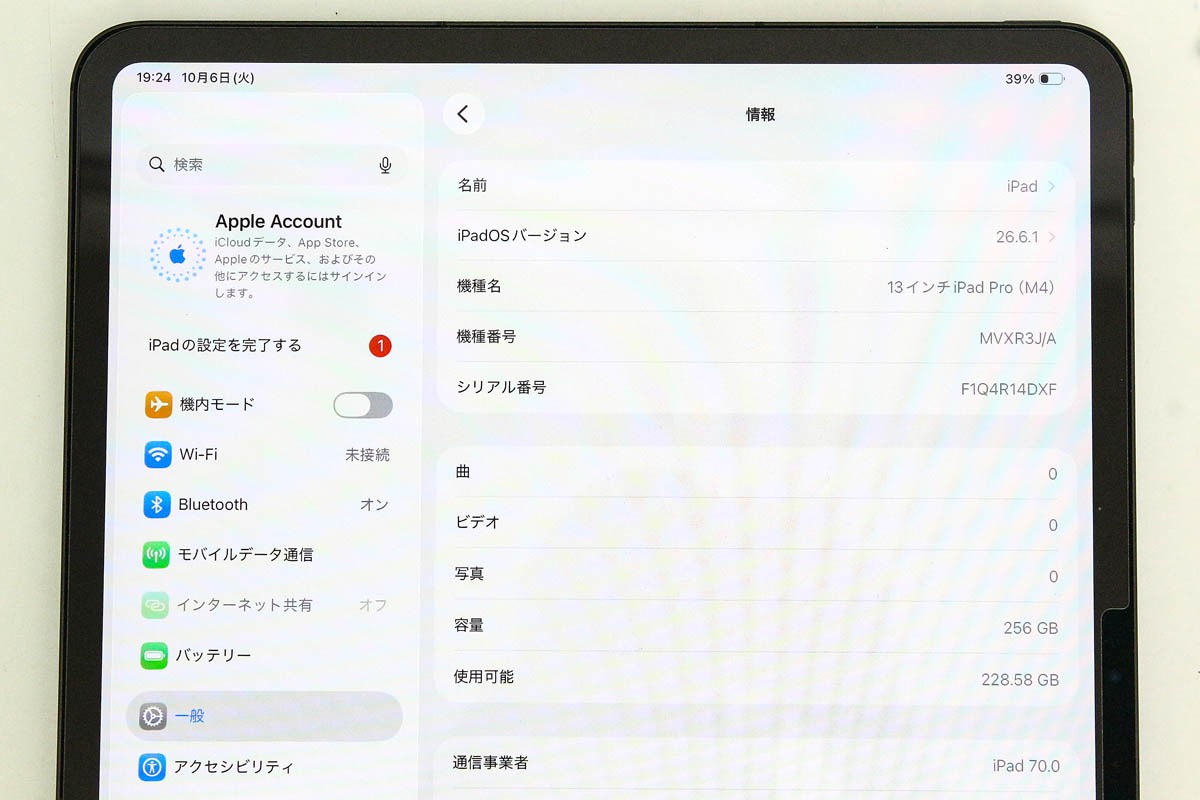This screenshot has height=800, width=1200.
Task: Tap the Accessibility icon
Action: point(152,767)
